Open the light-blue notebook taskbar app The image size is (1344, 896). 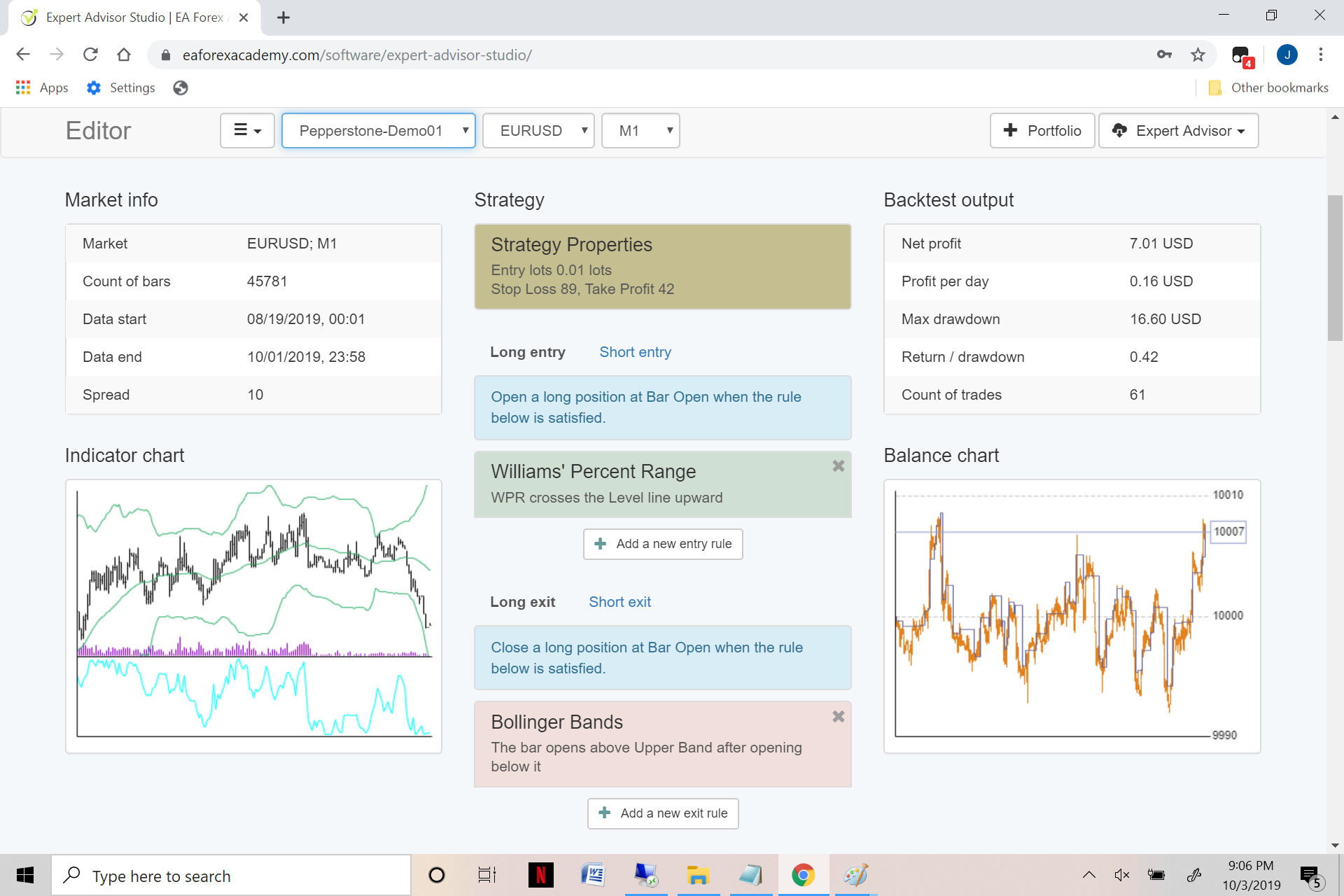pos(750,875)
